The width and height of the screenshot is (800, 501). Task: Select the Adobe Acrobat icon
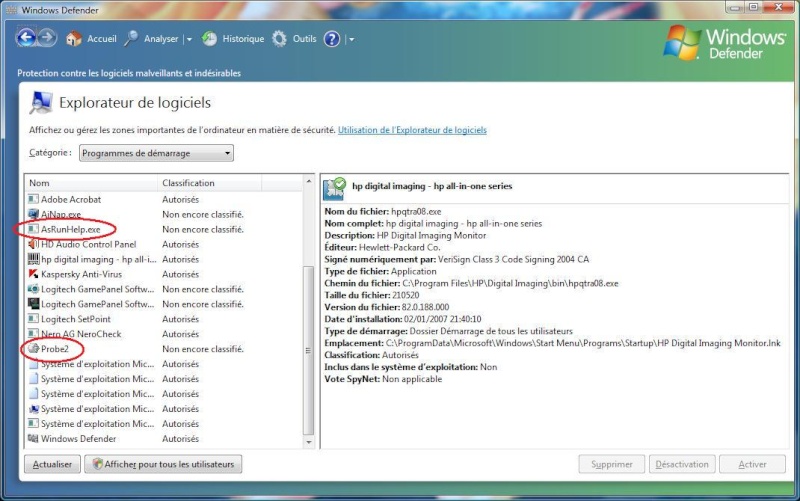33,199
